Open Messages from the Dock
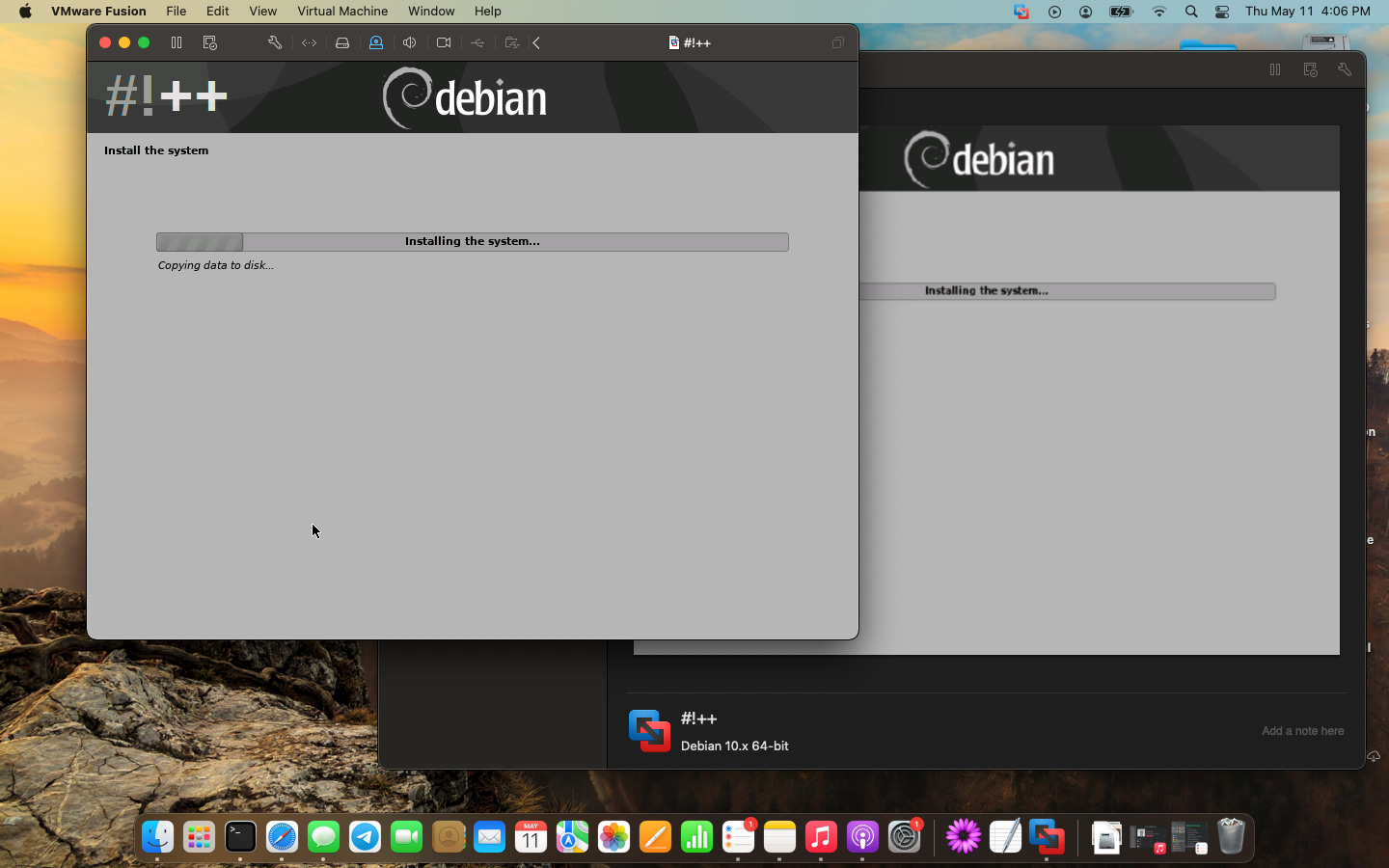 (324, 837)
